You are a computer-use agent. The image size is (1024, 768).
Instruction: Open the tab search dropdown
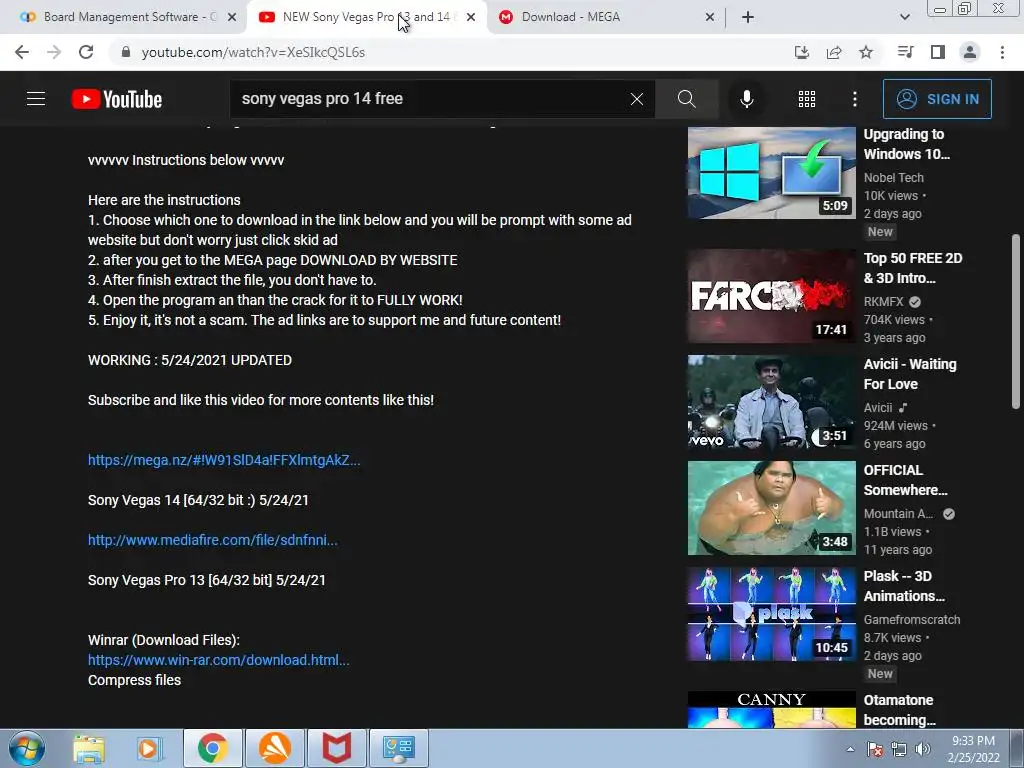pos(904,17)
